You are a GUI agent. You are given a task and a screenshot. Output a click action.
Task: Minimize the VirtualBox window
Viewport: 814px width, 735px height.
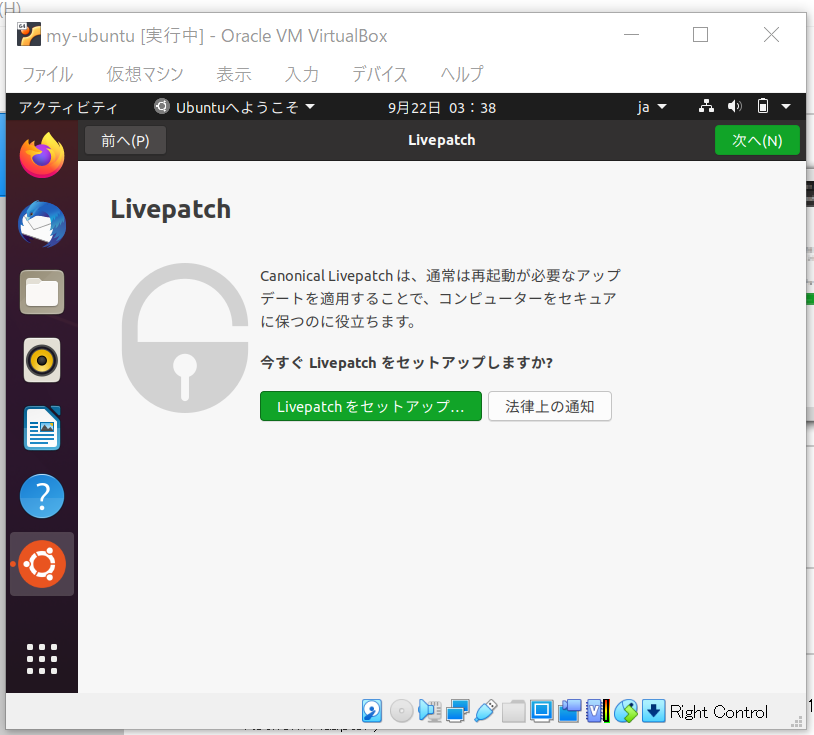click(x=631, y=35)
